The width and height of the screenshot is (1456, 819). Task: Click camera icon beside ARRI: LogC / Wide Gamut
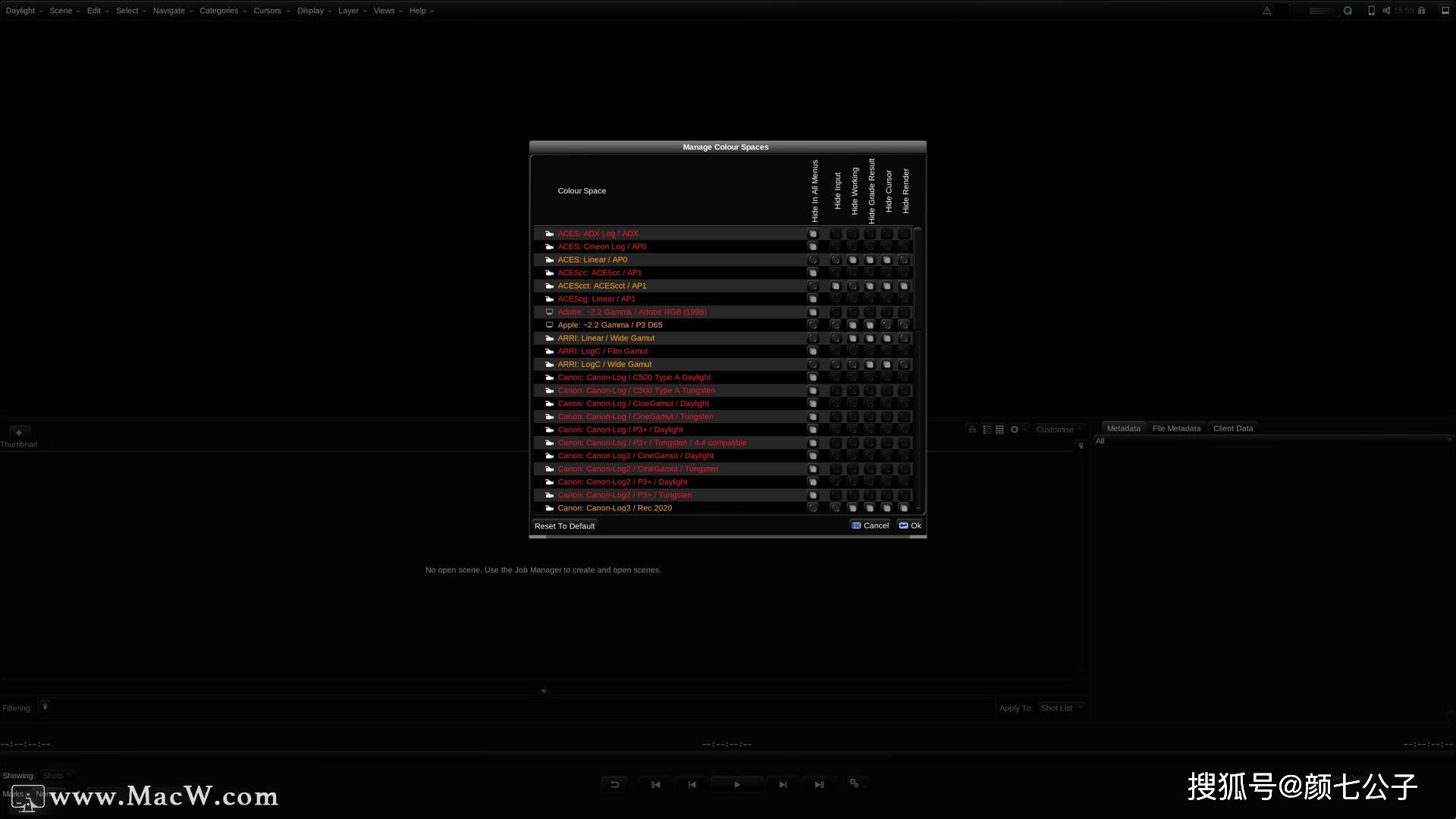point(550,364)
